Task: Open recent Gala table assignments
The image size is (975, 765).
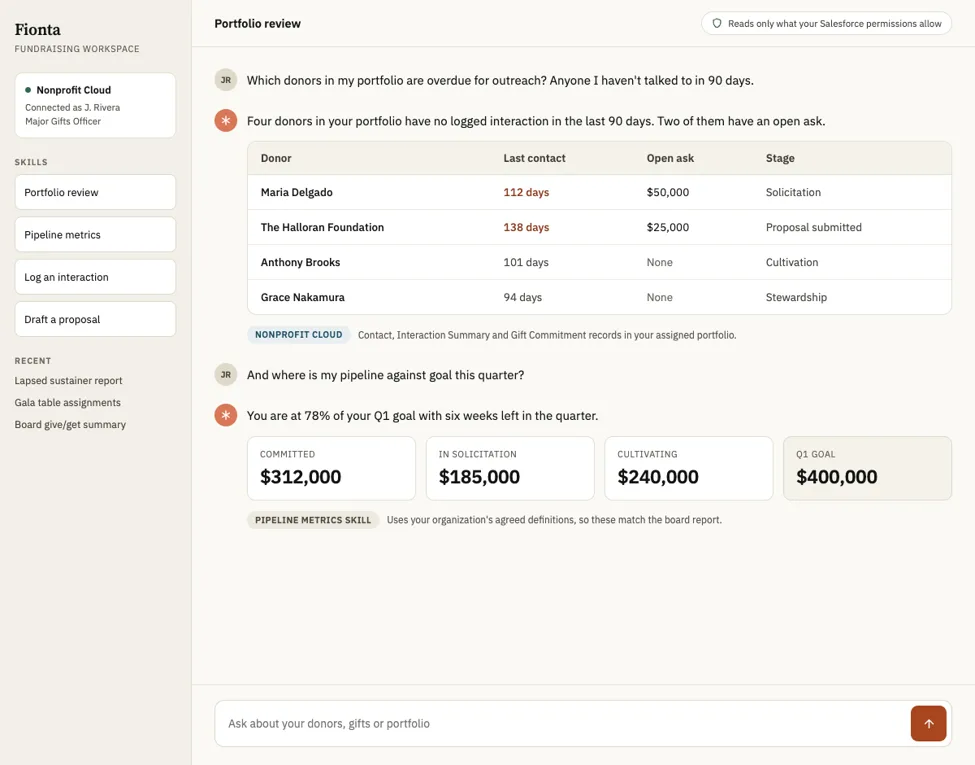Action: click(68, 402)
